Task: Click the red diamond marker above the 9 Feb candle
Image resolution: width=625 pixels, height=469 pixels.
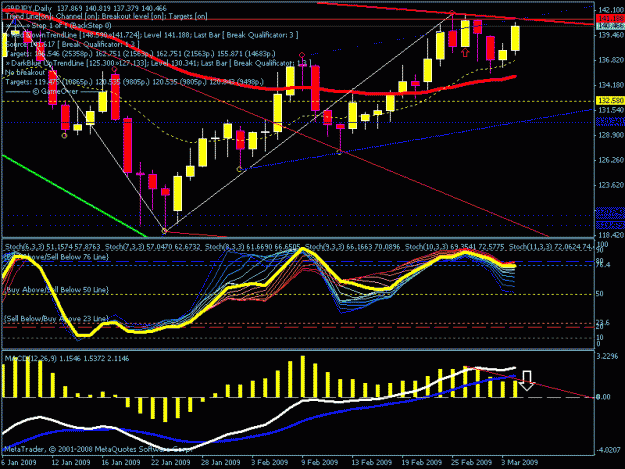Action: (x=302, y=55)
